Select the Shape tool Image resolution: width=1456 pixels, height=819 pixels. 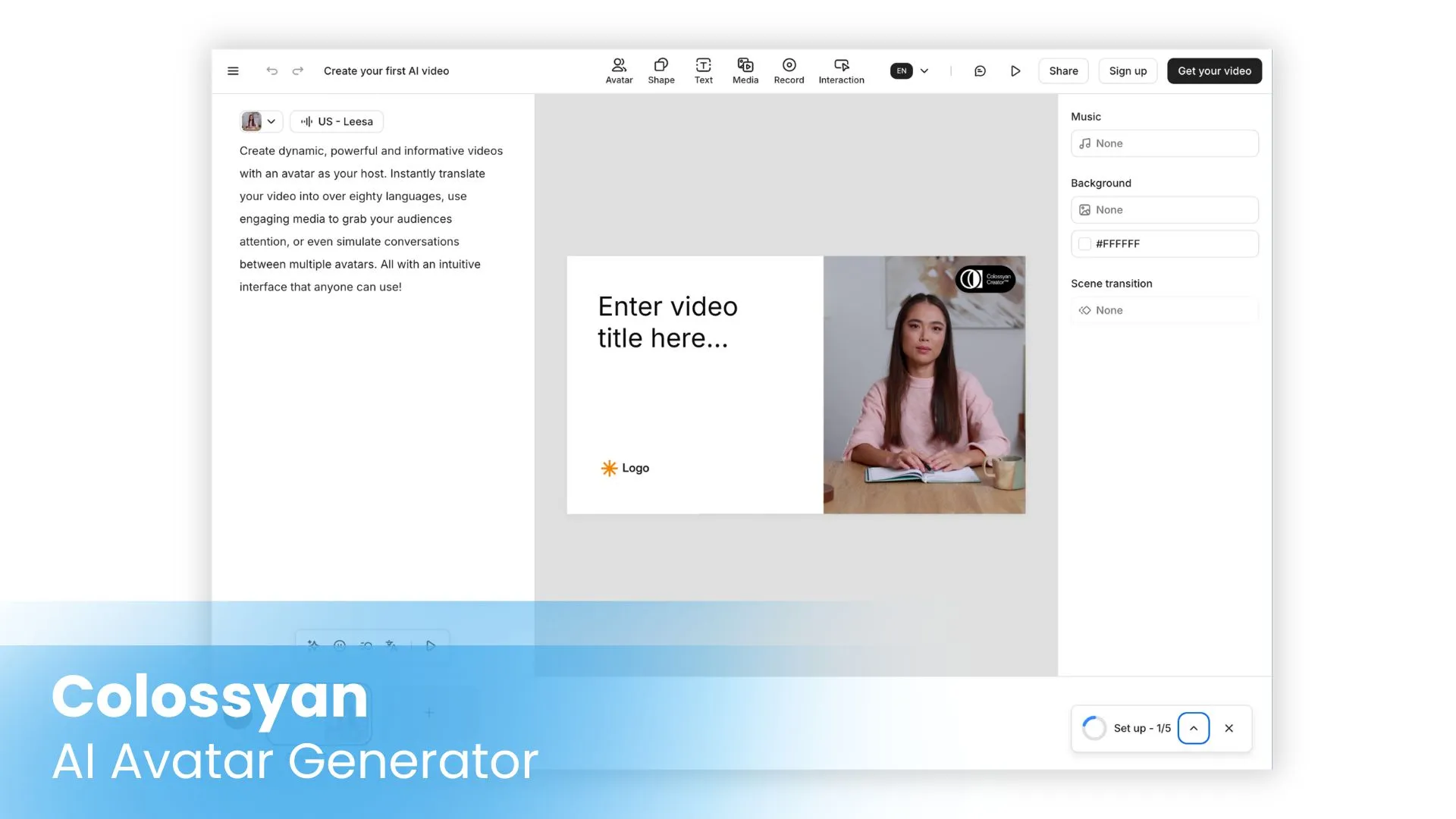(x=661, y=71)
